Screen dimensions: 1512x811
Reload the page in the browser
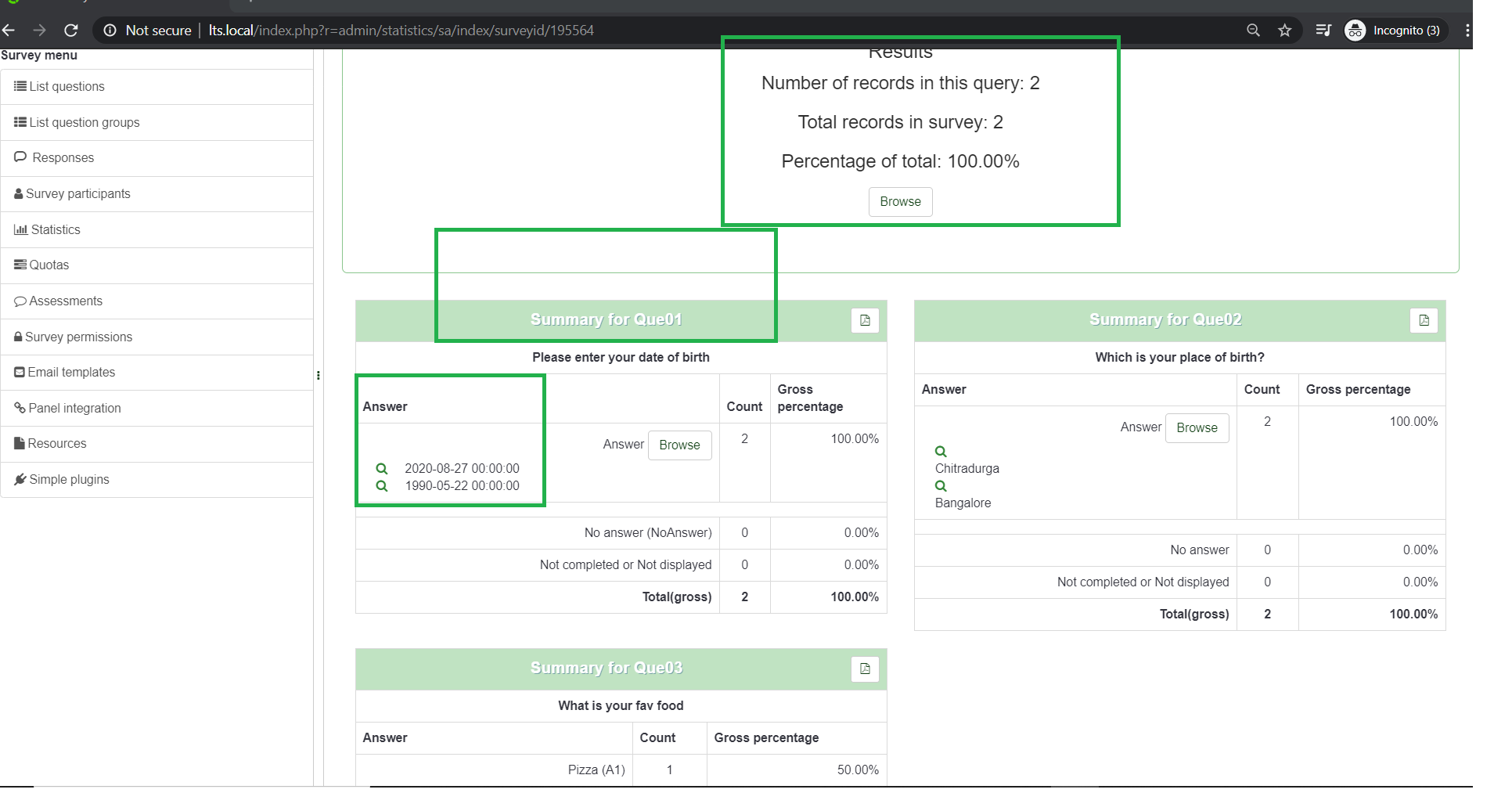pyautogui.click(x=71, y=31)
